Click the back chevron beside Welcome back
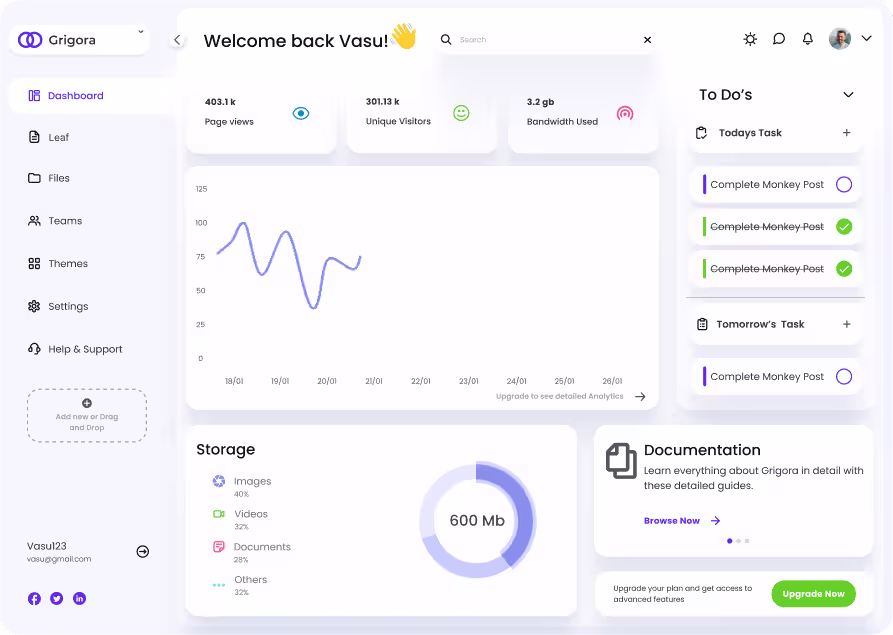893x635 pixels. (x=177, y=40)
